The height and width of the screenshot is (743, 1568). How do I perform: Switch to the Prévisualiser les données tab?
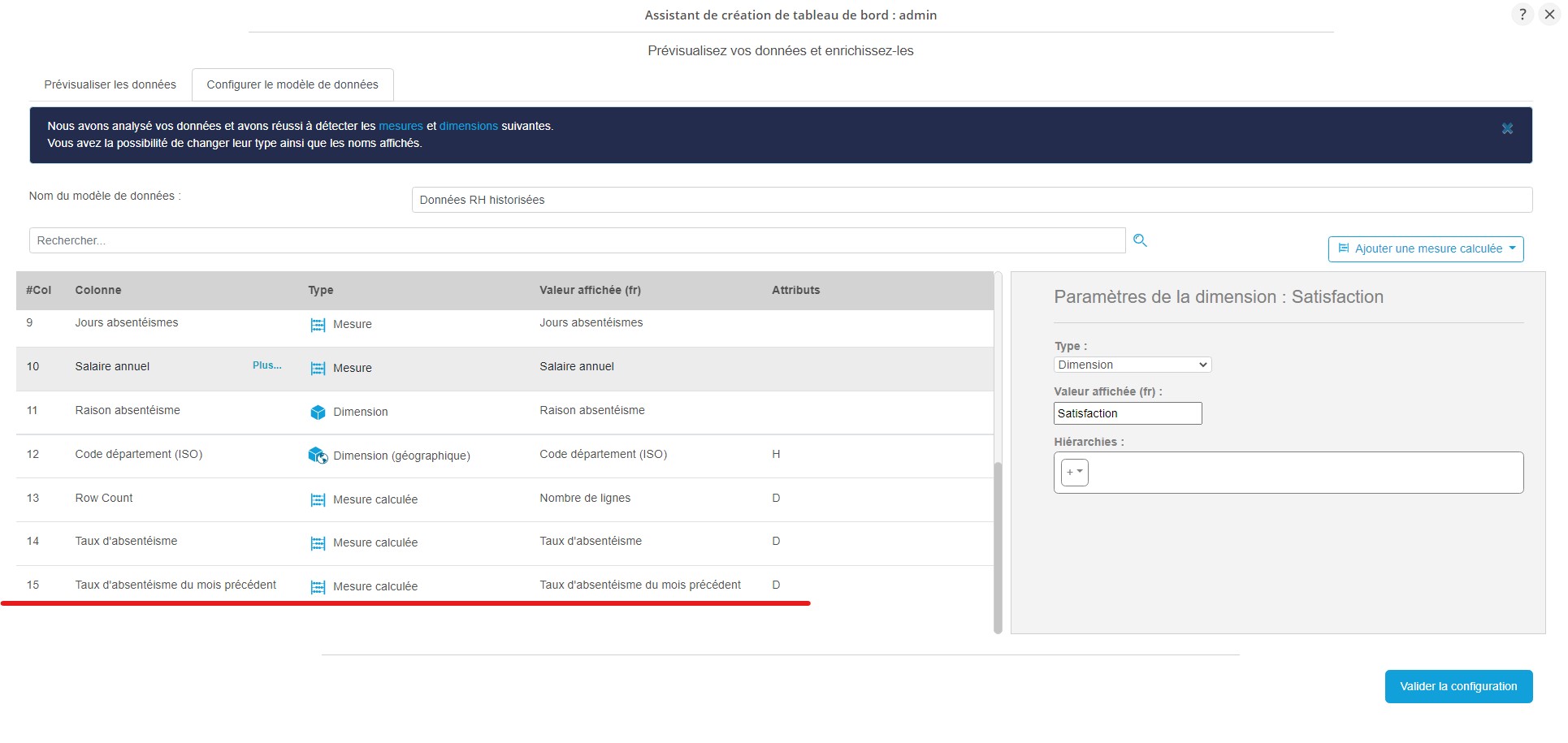(109, 84)
